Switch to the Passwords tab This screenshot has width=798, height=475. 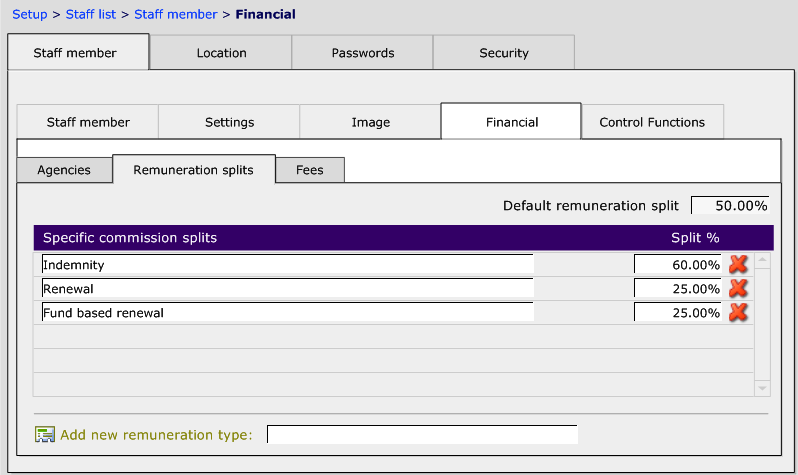coord(363,53)
